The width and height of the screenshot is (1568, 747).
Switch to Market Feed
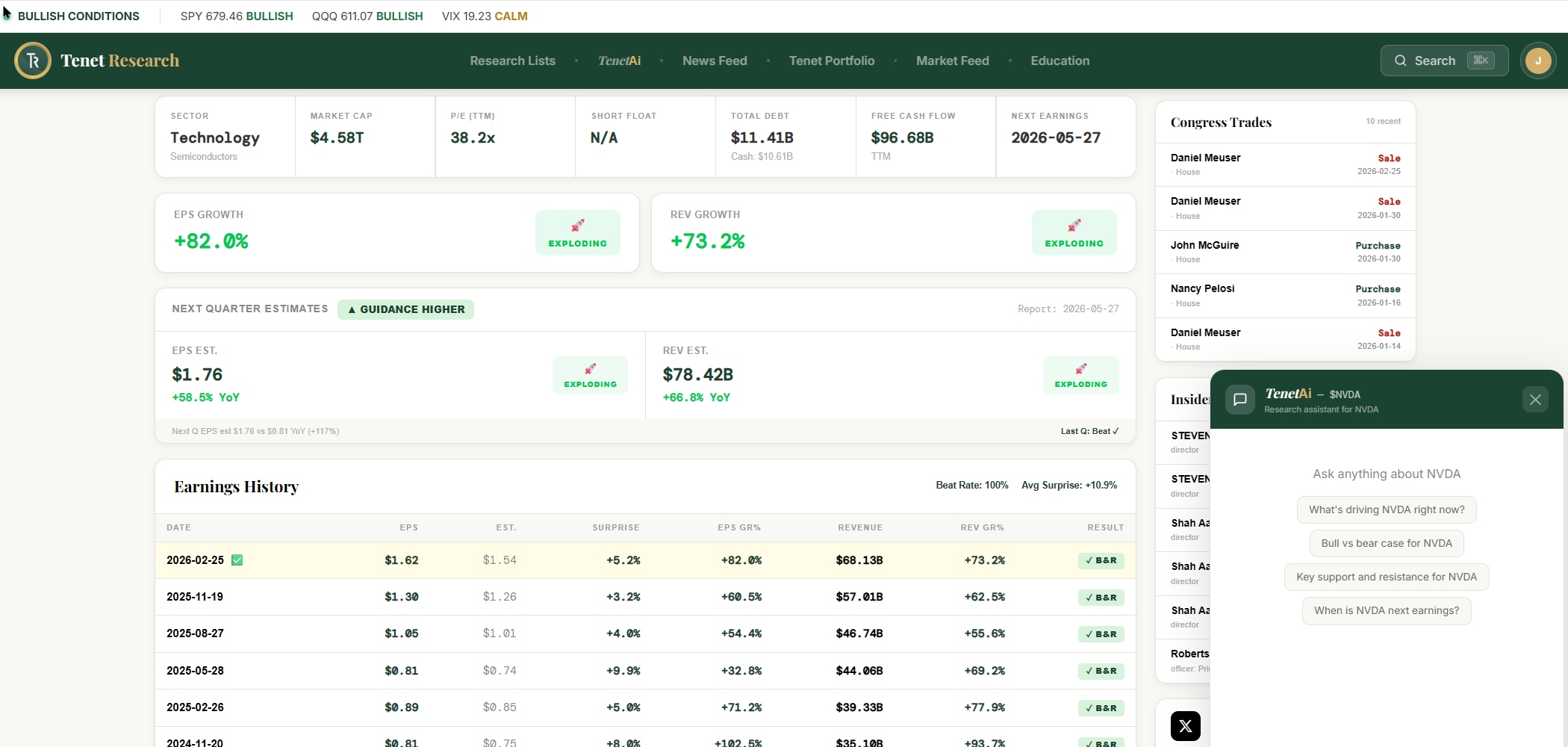[x=953, y=61]
